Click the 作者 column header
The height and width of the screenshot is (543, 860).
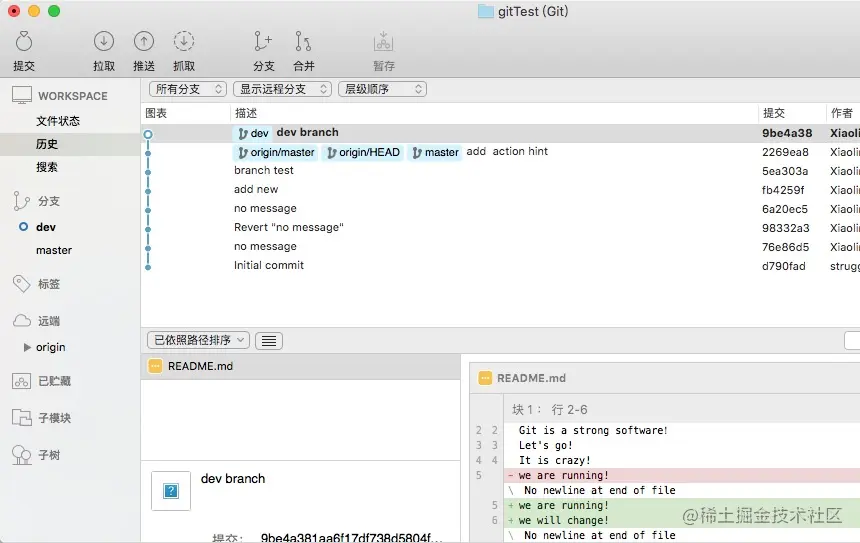[x=842, y=113]
